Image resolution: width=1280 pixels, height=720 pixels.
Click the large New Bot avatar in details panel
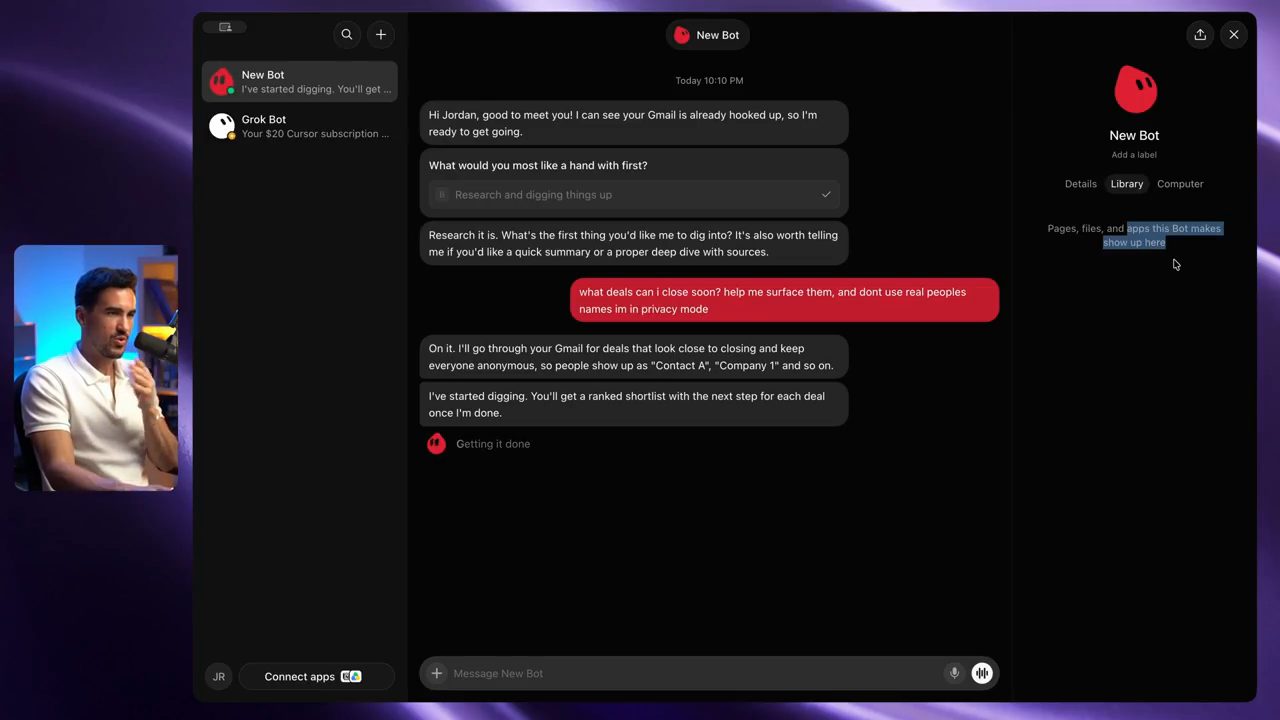[1135, 90]
